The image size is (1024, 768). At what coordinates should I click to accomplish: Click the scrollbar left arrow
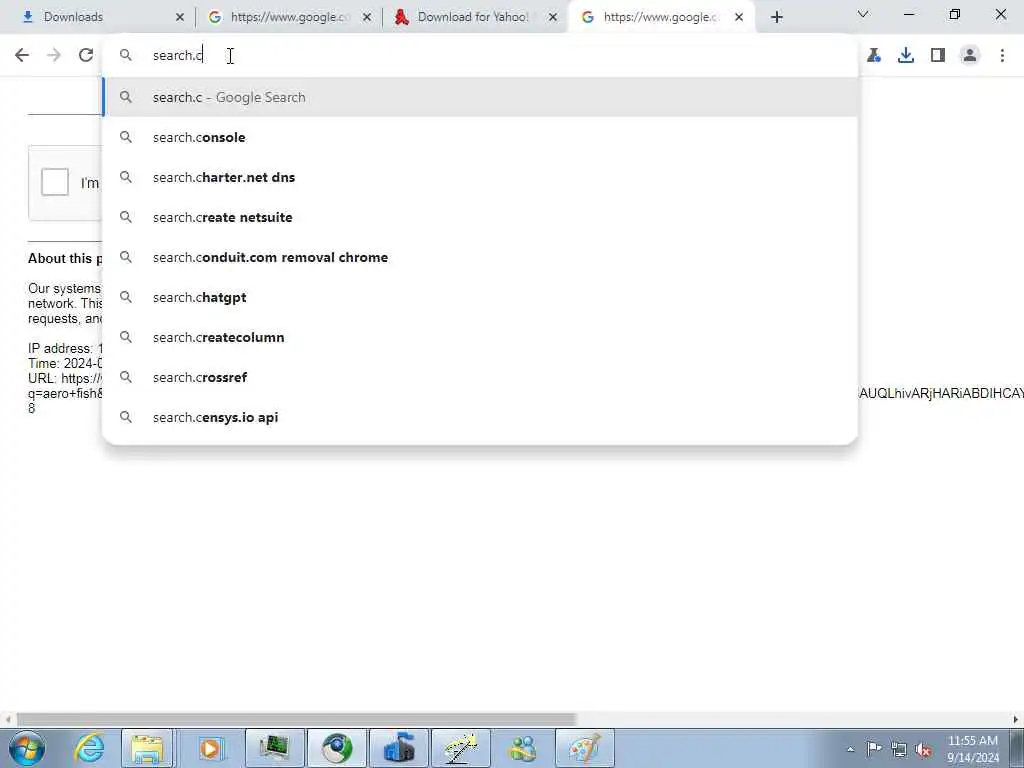7,719
